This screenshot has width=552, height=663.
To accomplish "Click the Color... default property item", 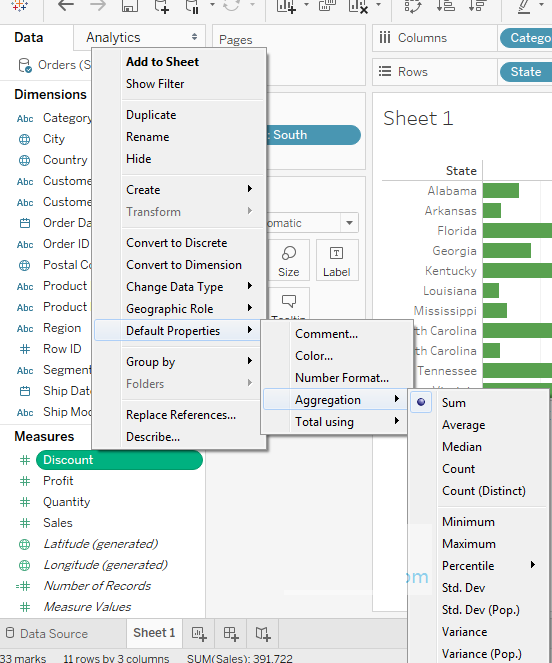I will pyautogui.click(x=314, y=356).
